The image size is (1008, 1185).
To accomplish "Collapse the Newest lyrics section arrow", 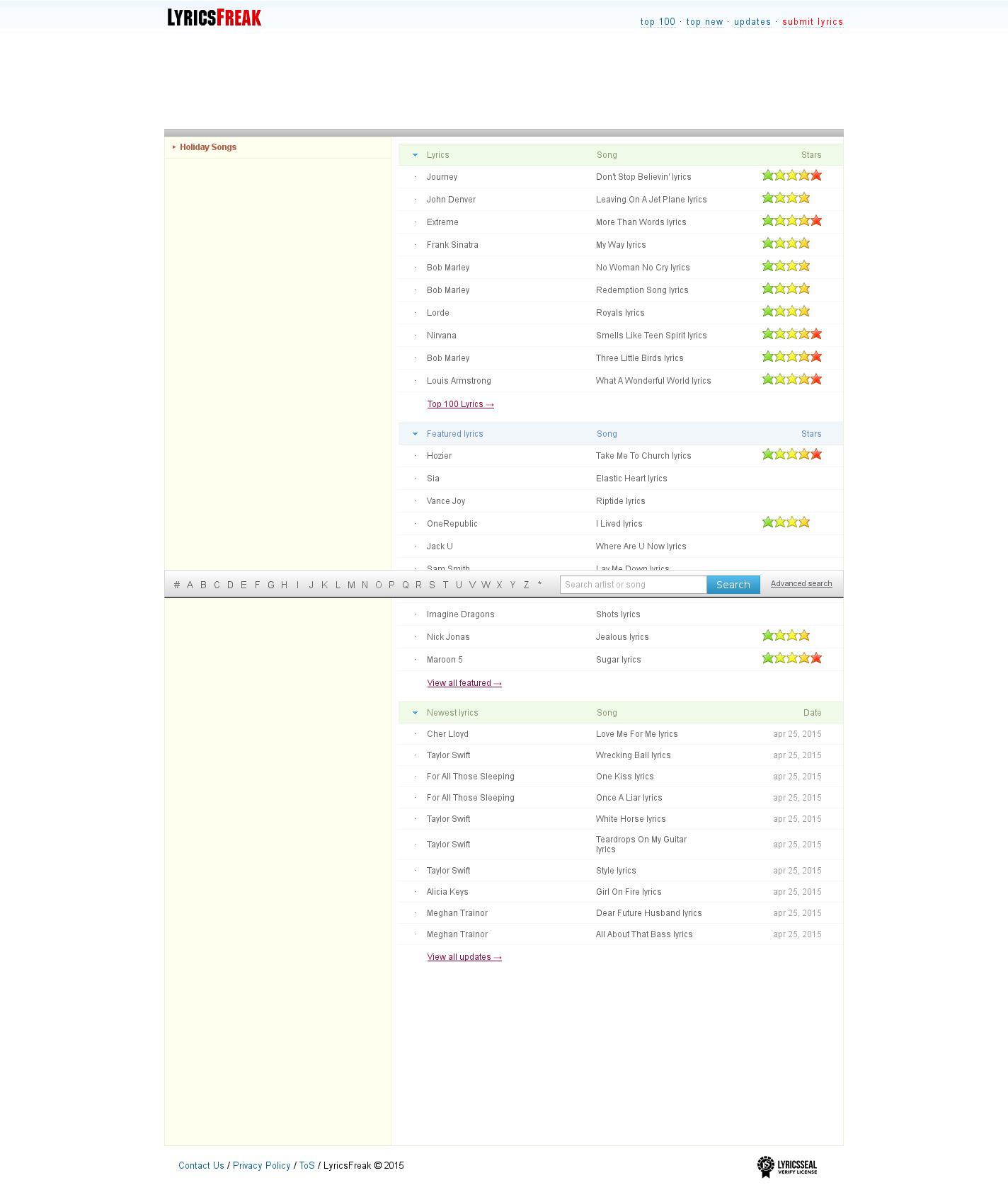I will [x=416, y=713].
